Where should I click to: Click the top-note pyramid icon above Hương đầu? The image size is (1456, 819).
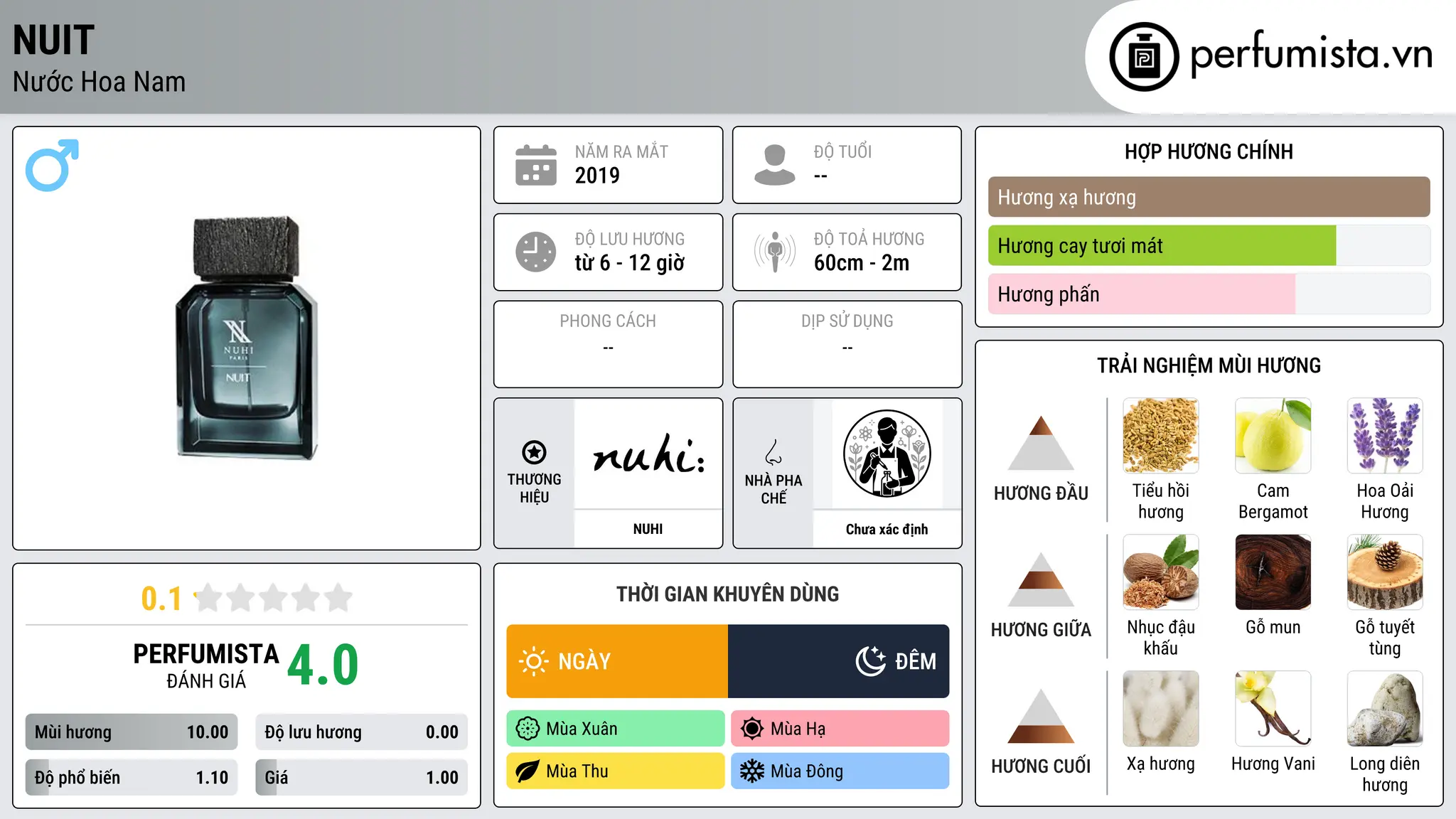(x=1041, y=443)
